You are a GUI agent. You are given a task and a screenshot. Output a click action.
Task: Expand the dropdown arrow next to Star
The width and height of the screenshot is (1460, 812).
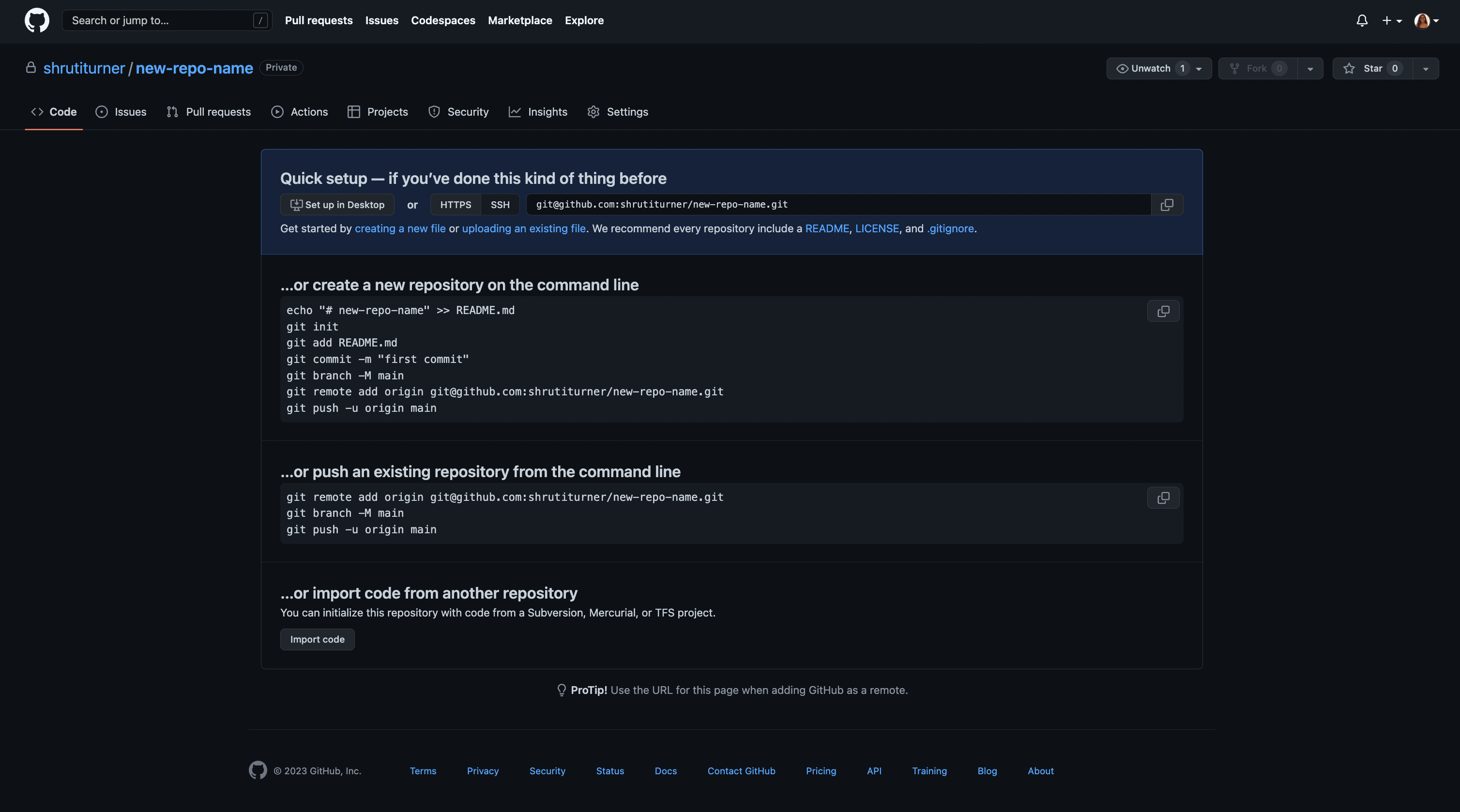(x=1426, y=69)
